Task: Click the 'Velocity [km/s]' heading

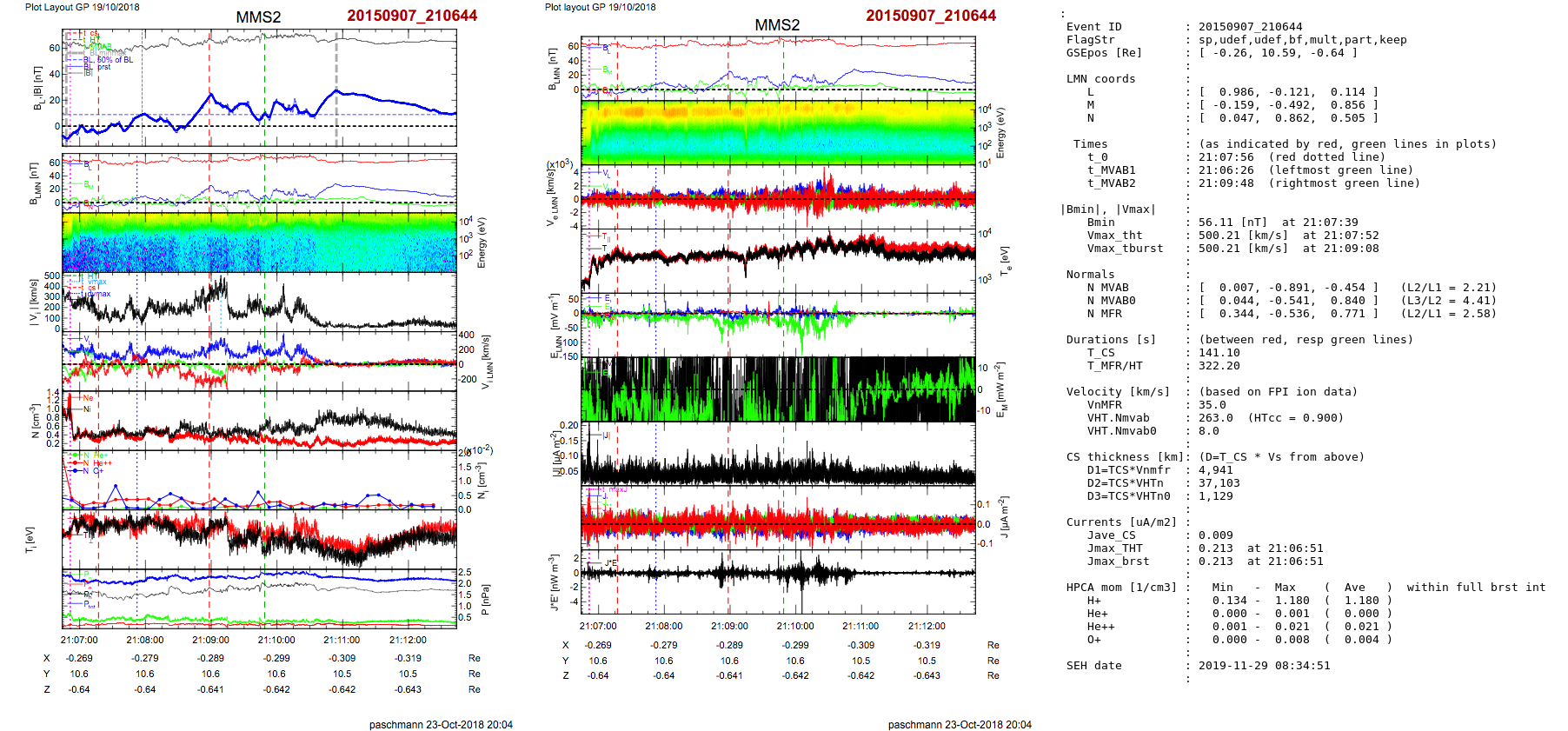Action: (1119, 392)
